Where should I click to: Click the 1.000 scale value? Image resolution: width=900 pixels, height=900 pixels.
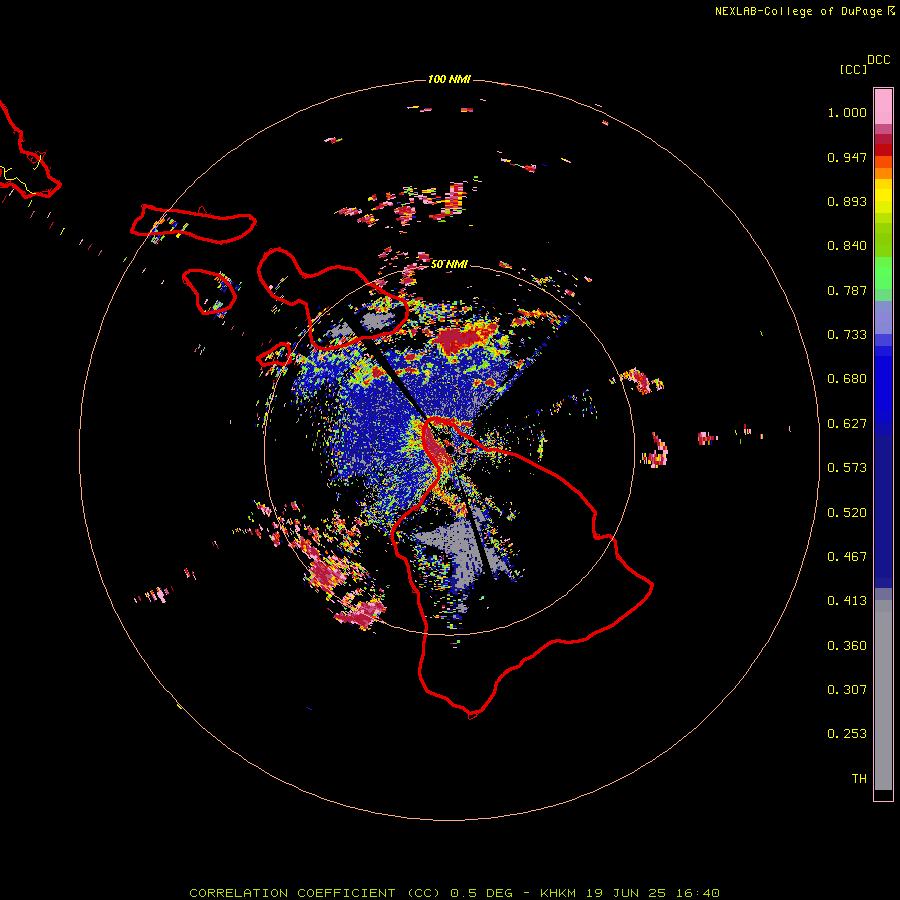click(x=847, y=112)
